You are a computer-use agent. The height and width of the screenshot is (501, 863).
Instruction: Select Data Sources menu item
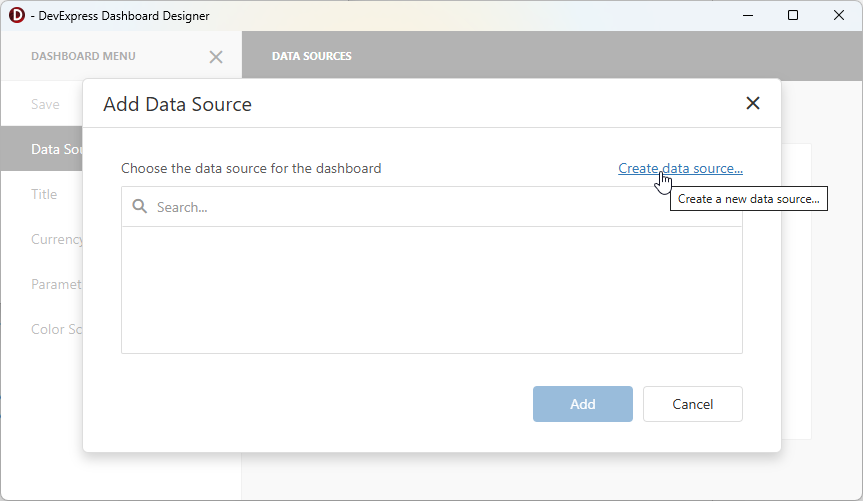42,149
